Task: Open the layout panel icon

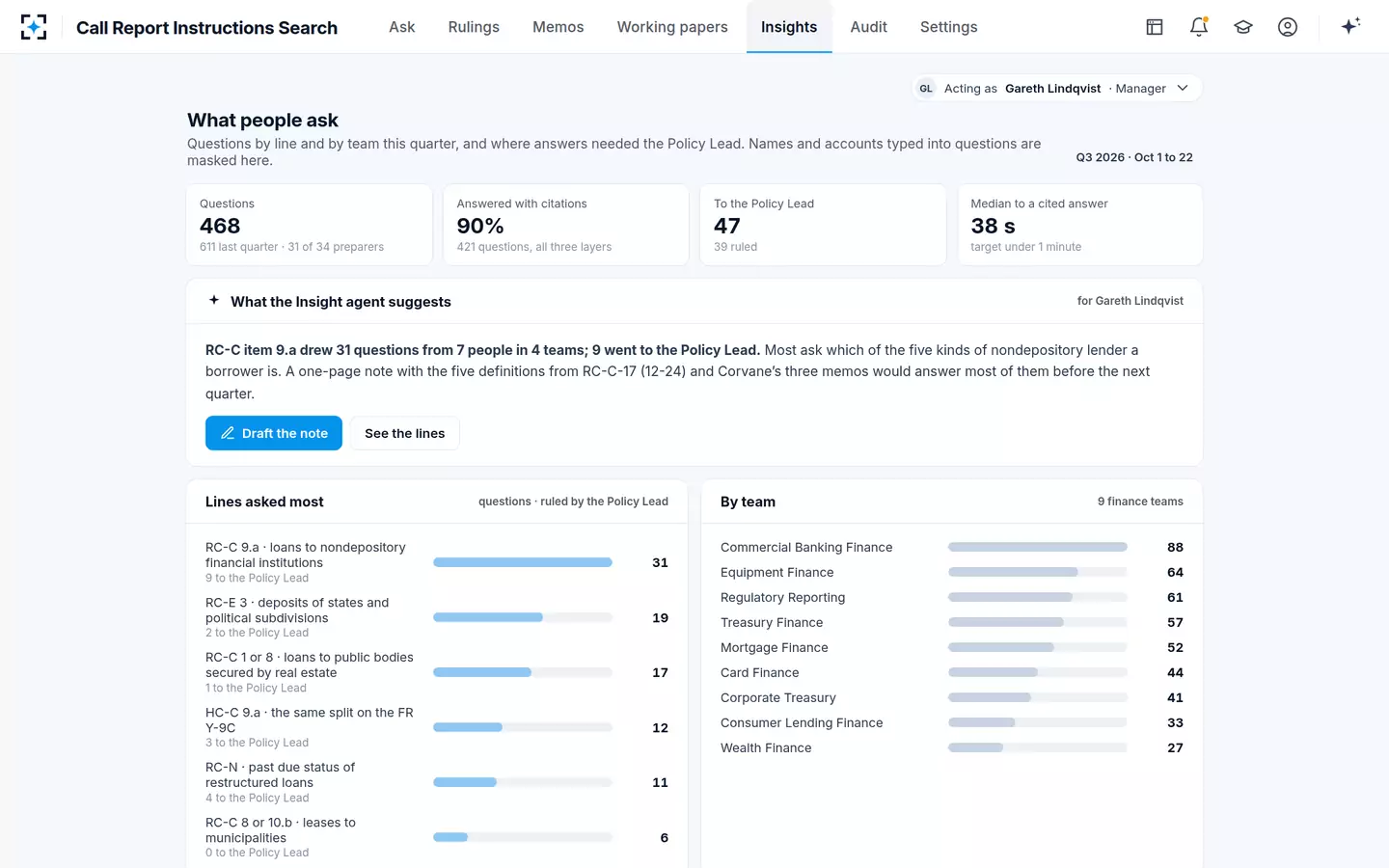Action: [x=1155, y=27]
